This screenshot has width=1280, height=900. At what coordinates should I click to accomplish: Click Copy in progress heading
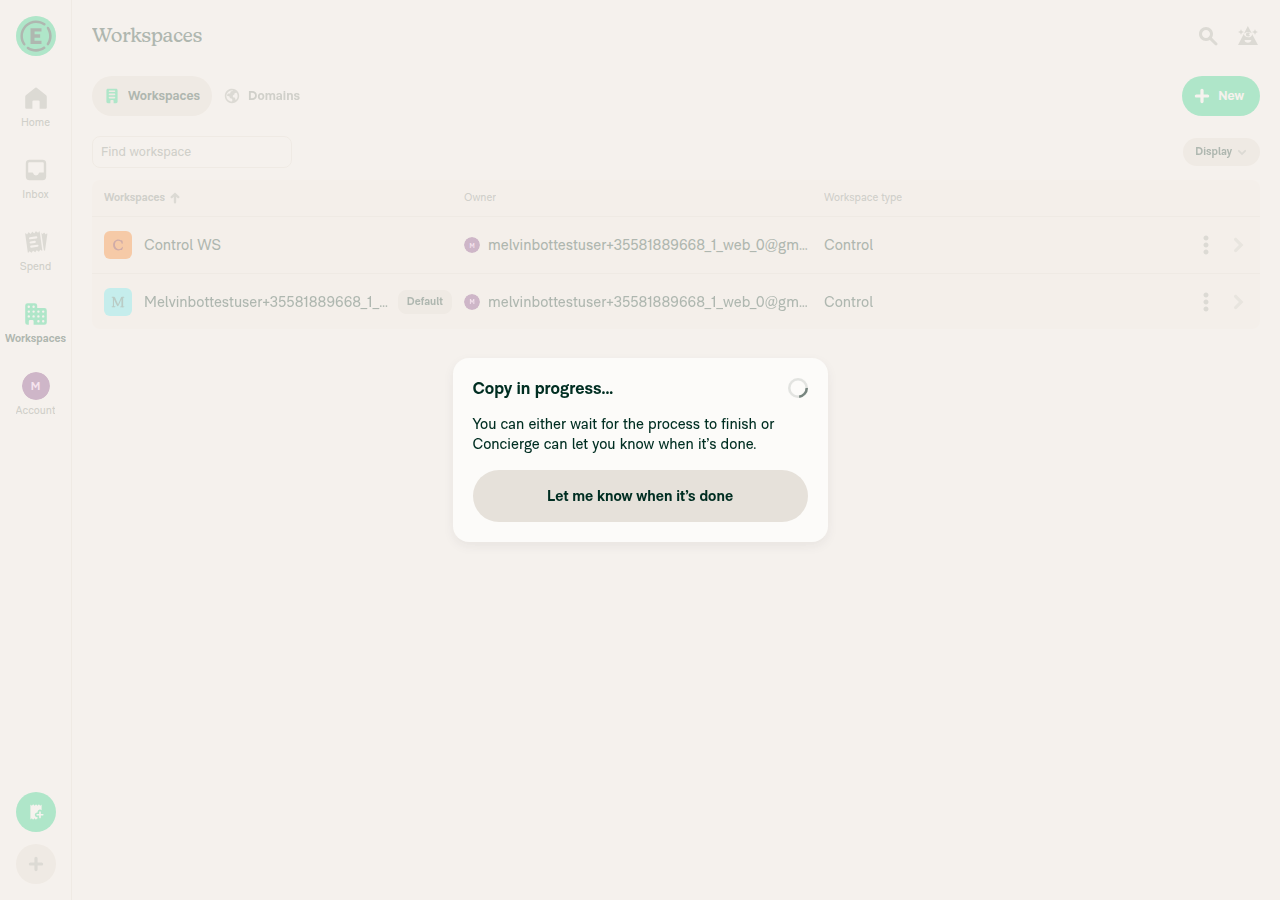(543, 388)
